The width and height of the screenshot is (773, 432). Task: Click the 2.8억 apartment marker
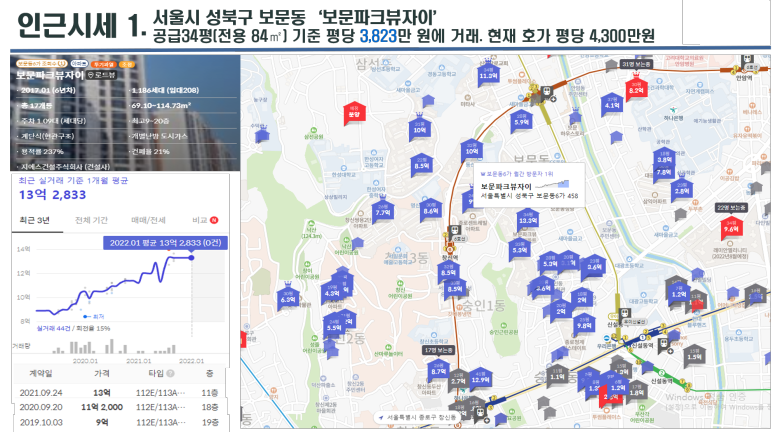(682, 189)
